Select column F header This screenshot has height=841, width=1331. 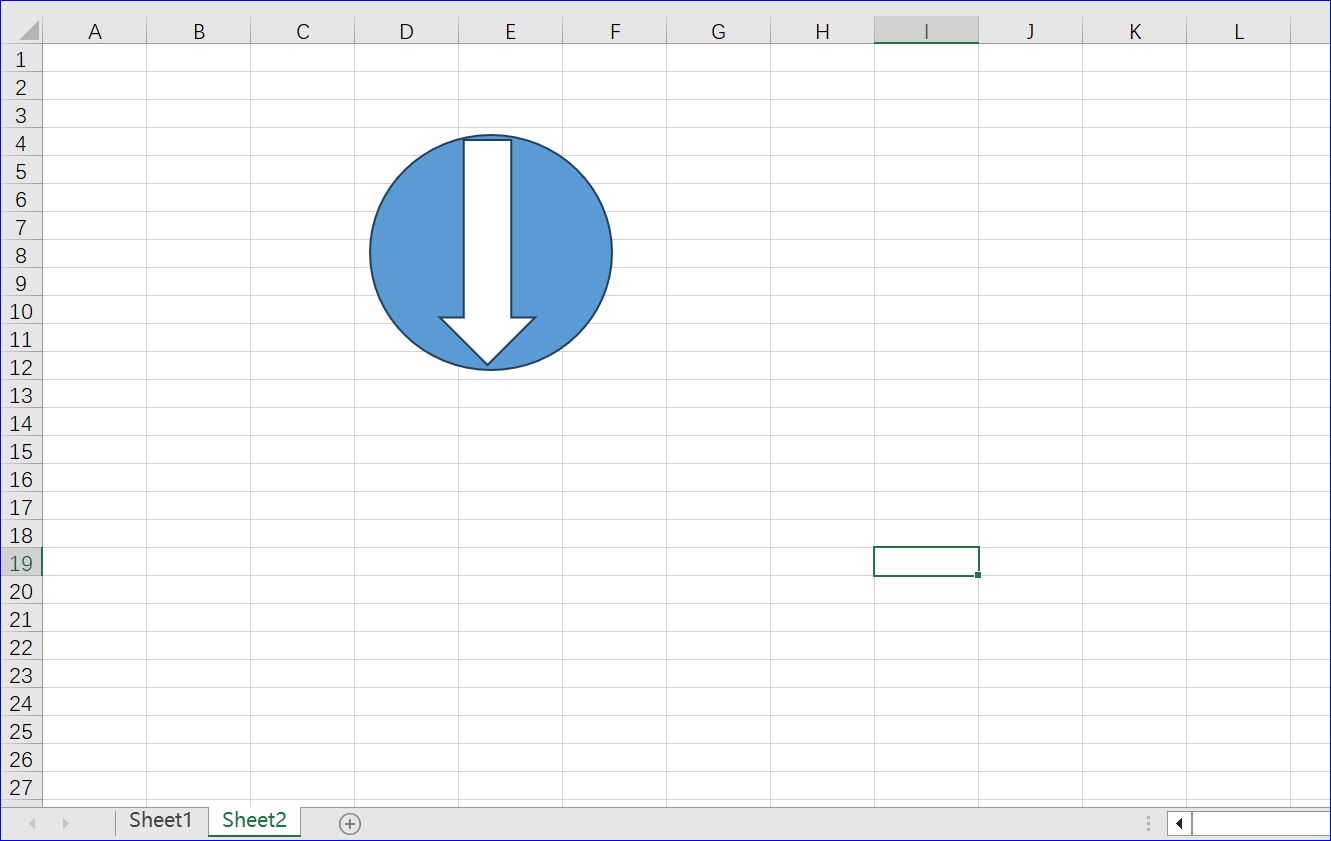(615, 31)
